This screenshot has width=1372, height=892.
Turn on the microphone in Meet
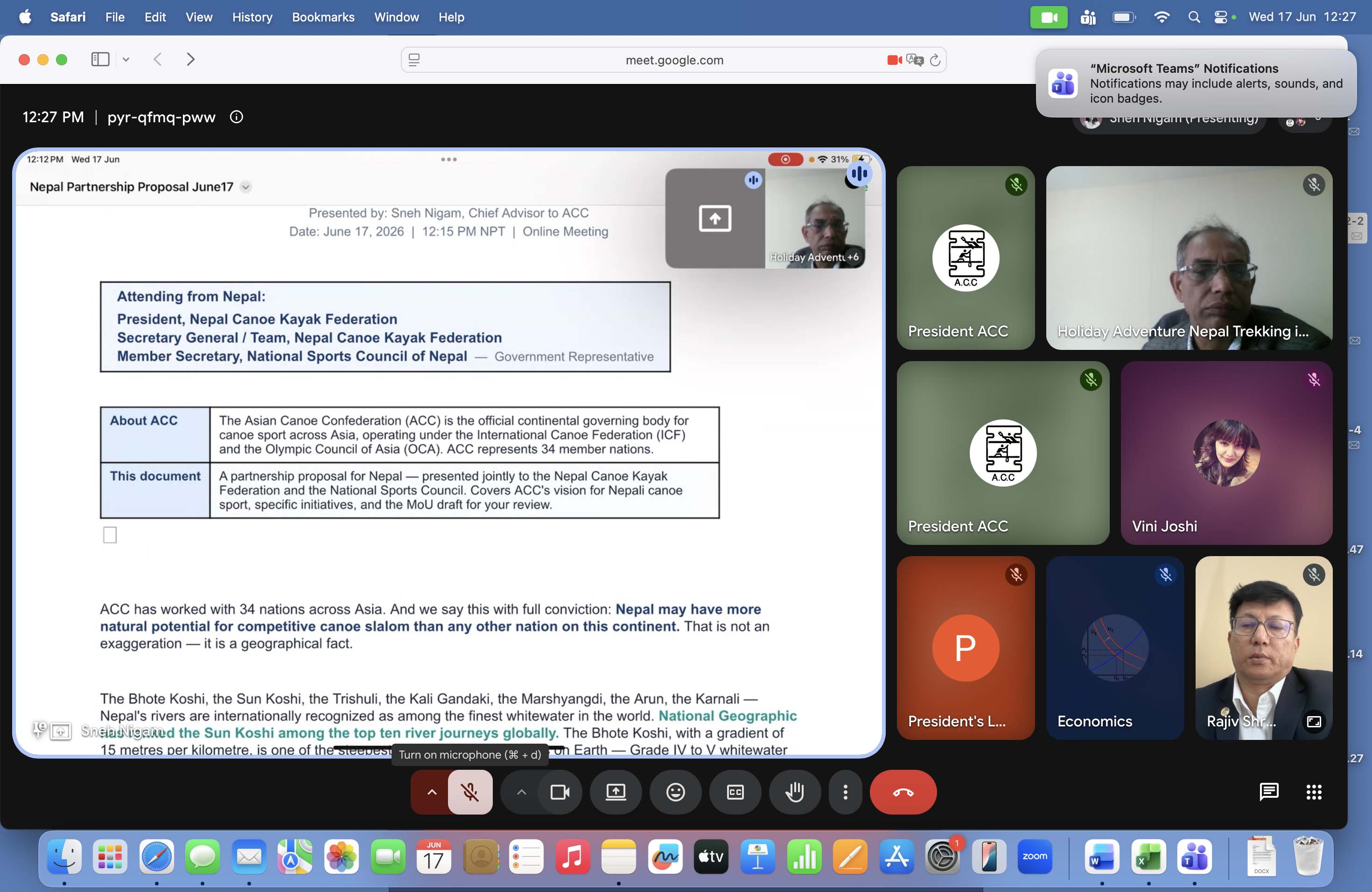tap(470, 792)
